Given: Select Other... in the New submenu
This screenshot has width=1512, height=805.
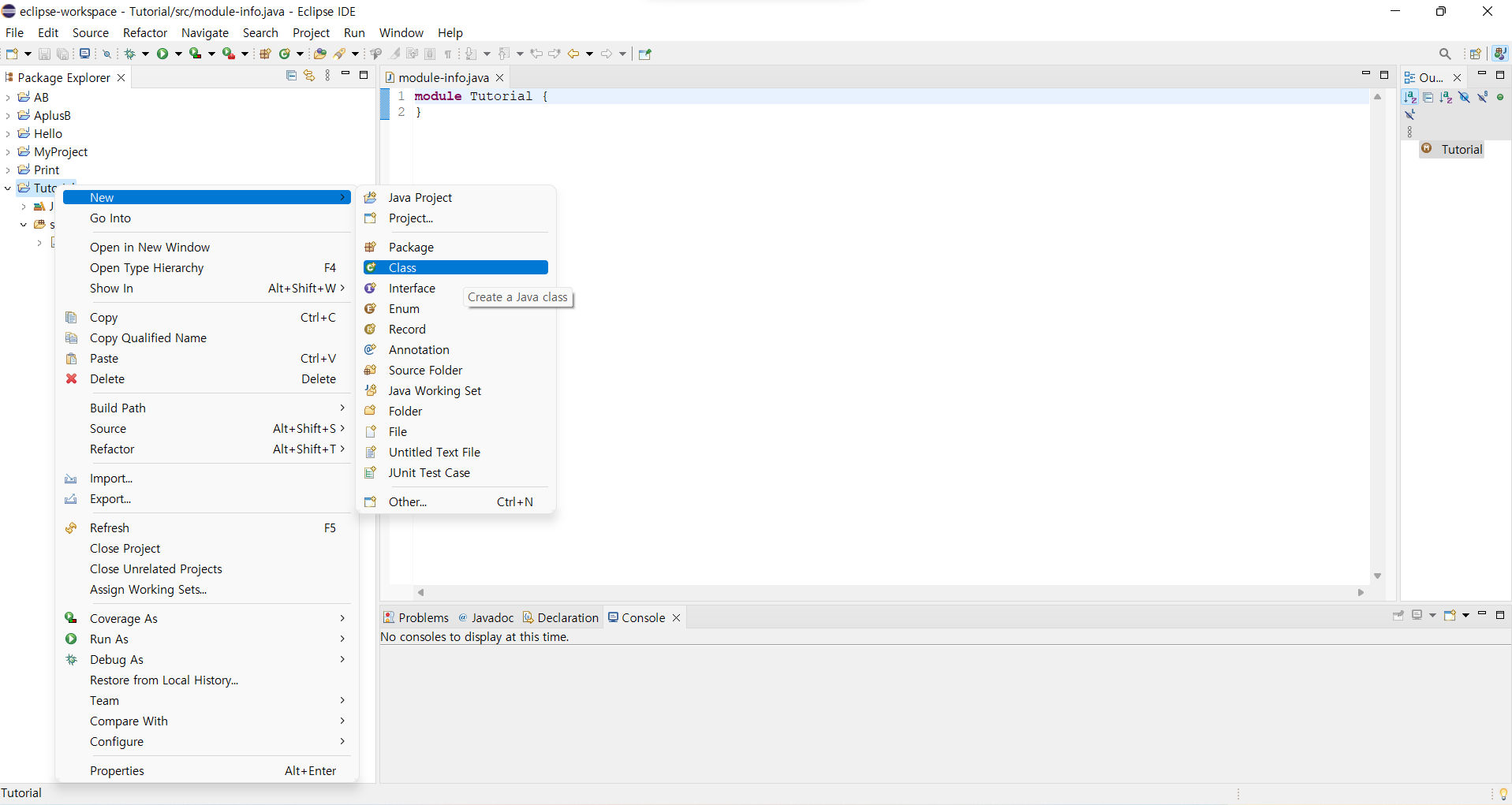Looking at the screenshot, I should [456, 501].
